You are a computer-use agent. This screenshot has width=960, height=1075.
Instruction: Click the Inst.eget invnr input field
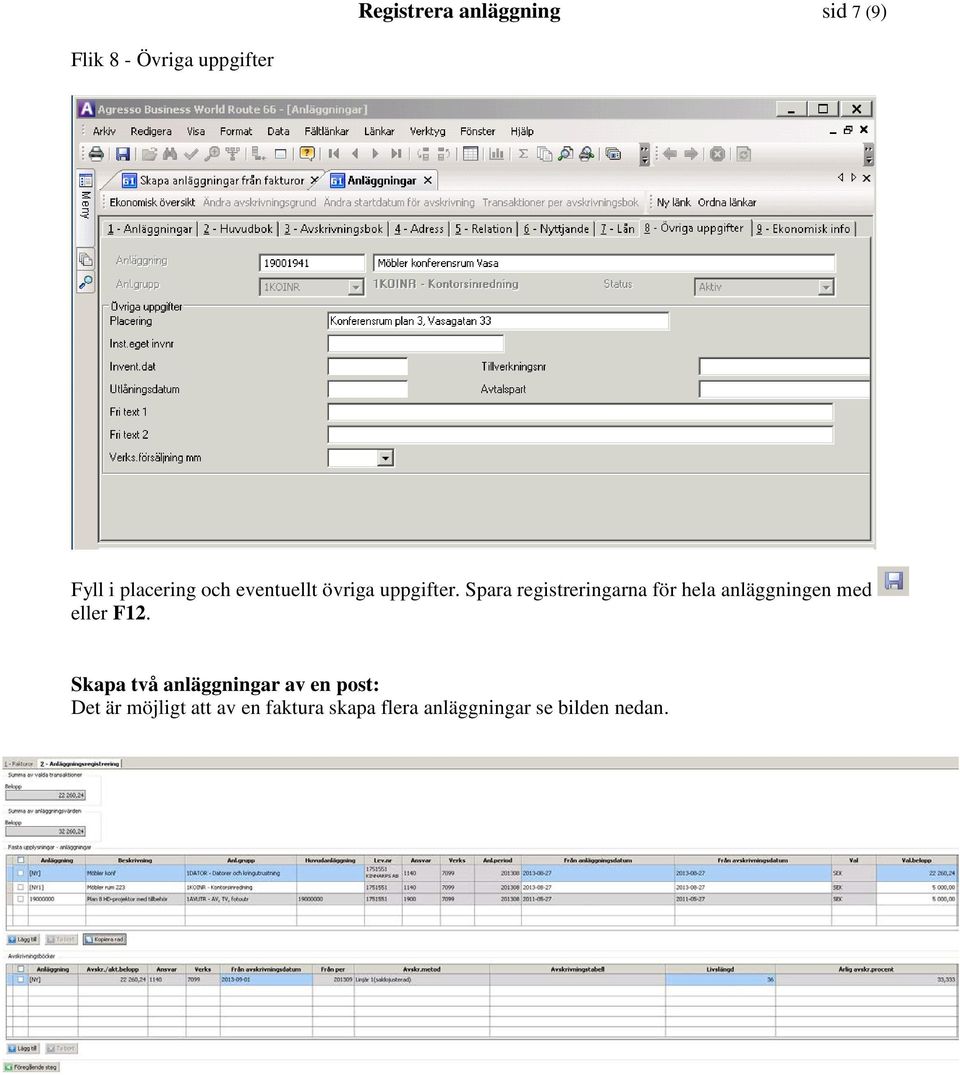(x=416, y=343)
